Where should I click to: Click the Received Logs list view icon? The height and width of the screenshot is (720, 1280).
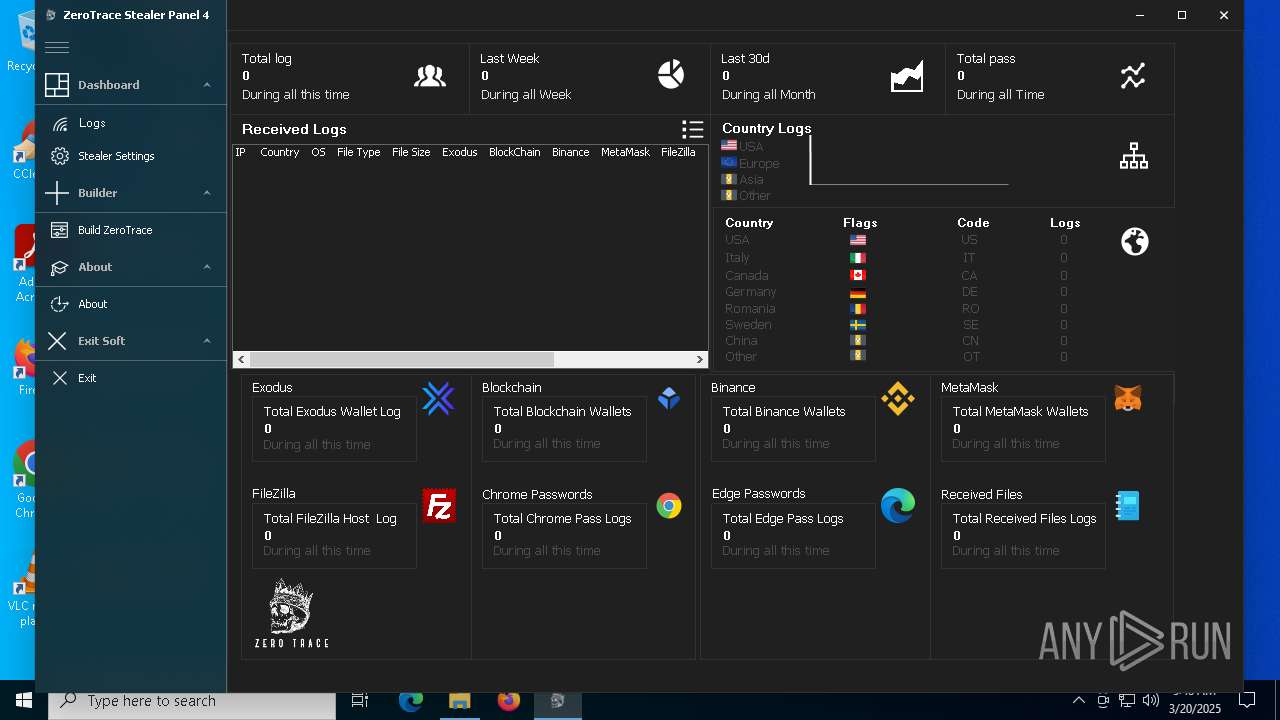tap(692, 129)
